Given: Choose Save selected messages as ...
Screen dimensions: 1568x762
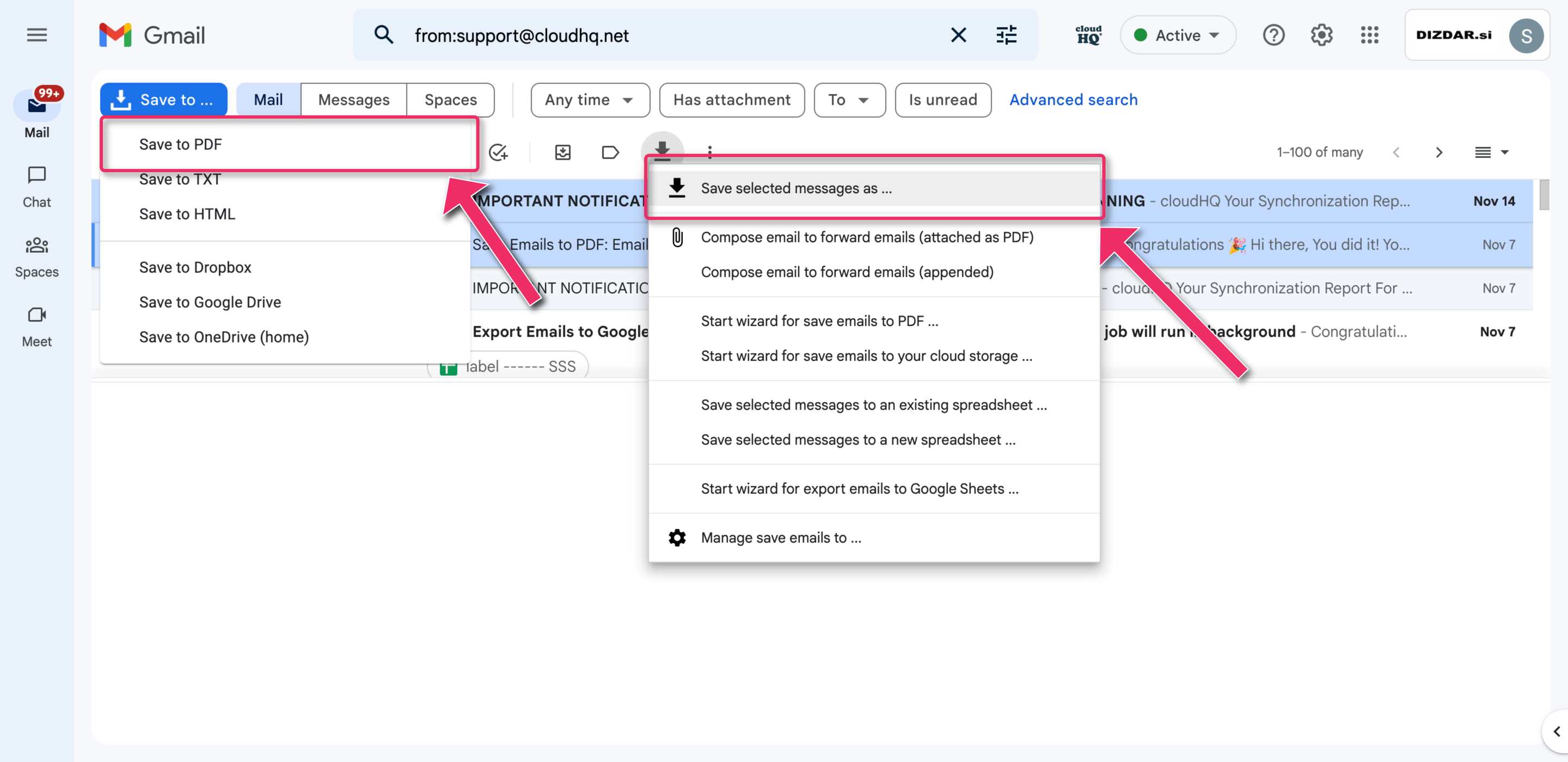Looking at the screenshot, I should [x=874, y=189].
